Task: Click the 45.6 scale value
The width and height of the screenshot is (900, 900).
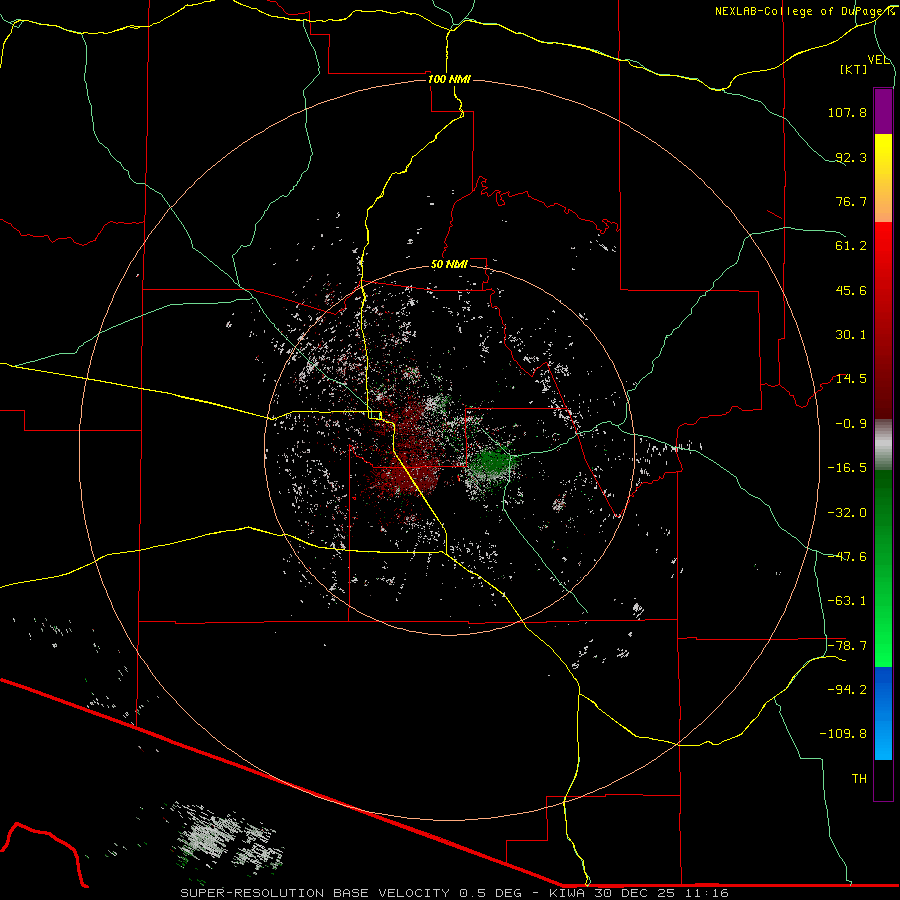Action: pos(851,290)
